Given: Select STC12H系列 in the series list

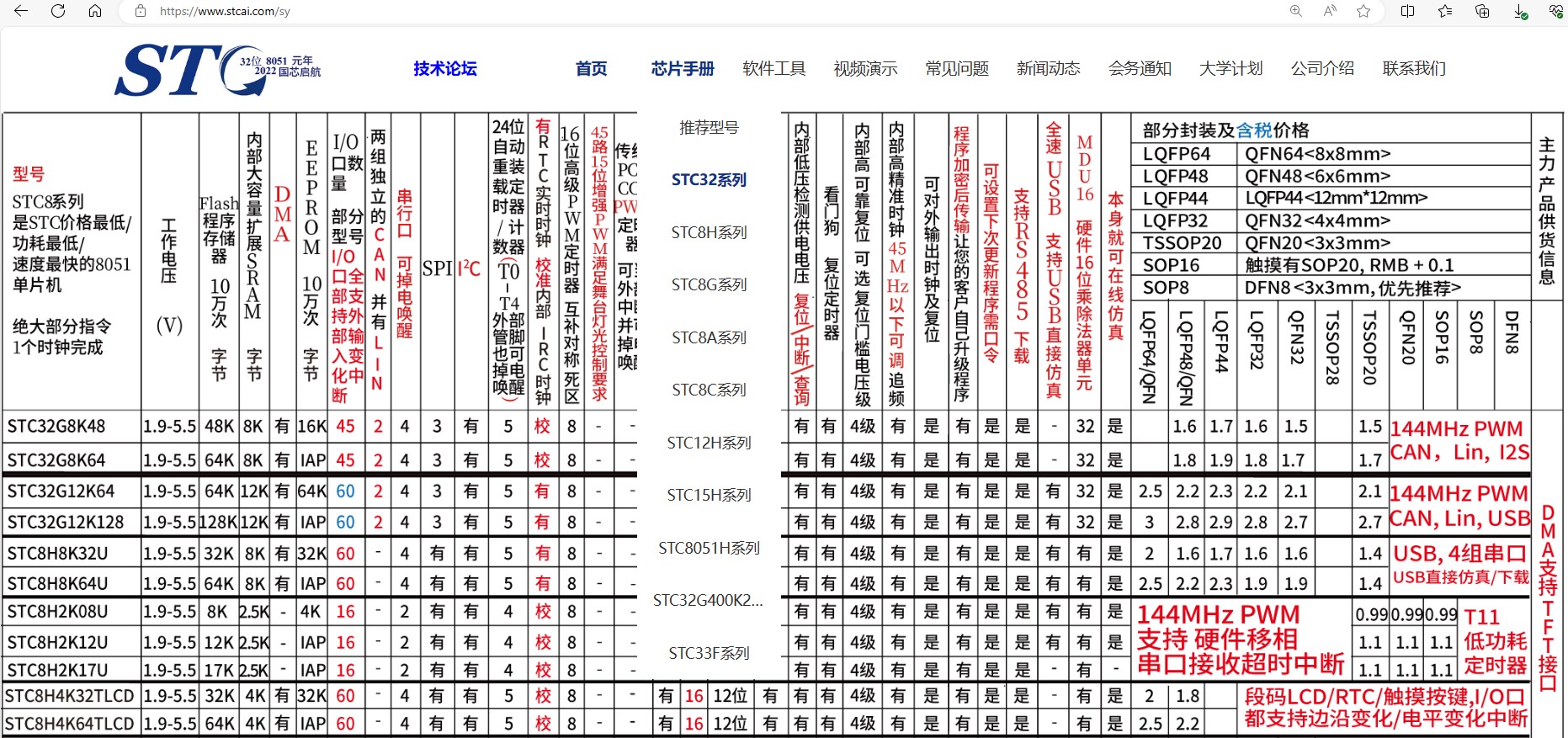Looking at the screenshot, I should tap(709, 443).
